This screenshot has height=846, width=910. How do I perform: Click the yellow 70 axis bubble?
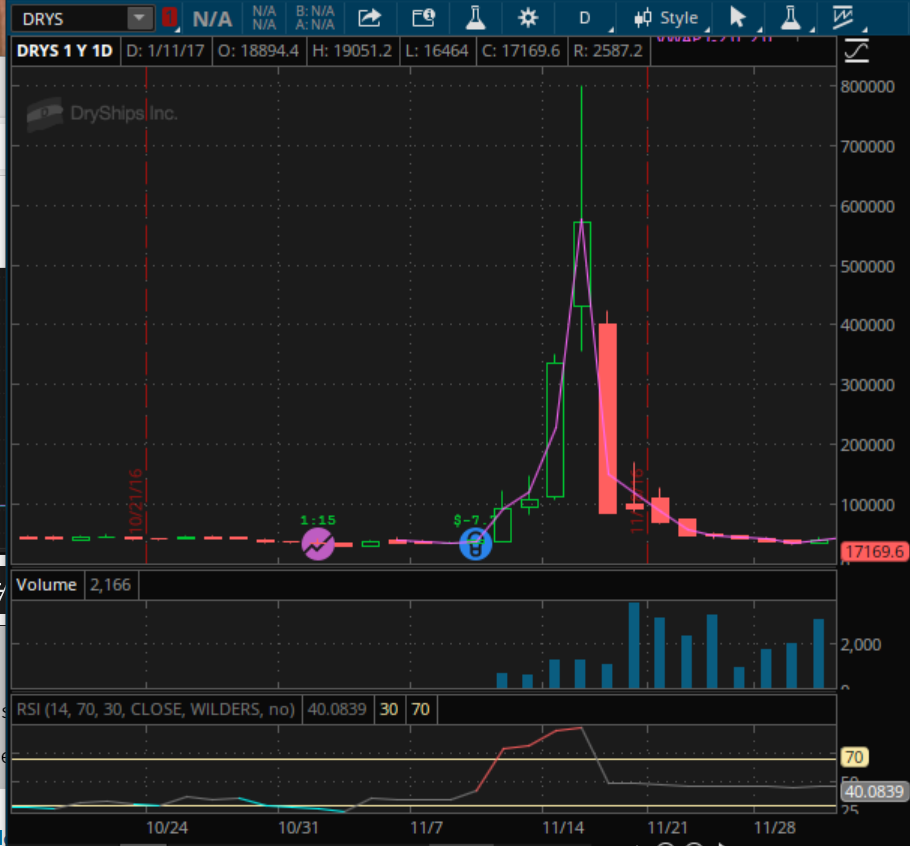[854, 757]
